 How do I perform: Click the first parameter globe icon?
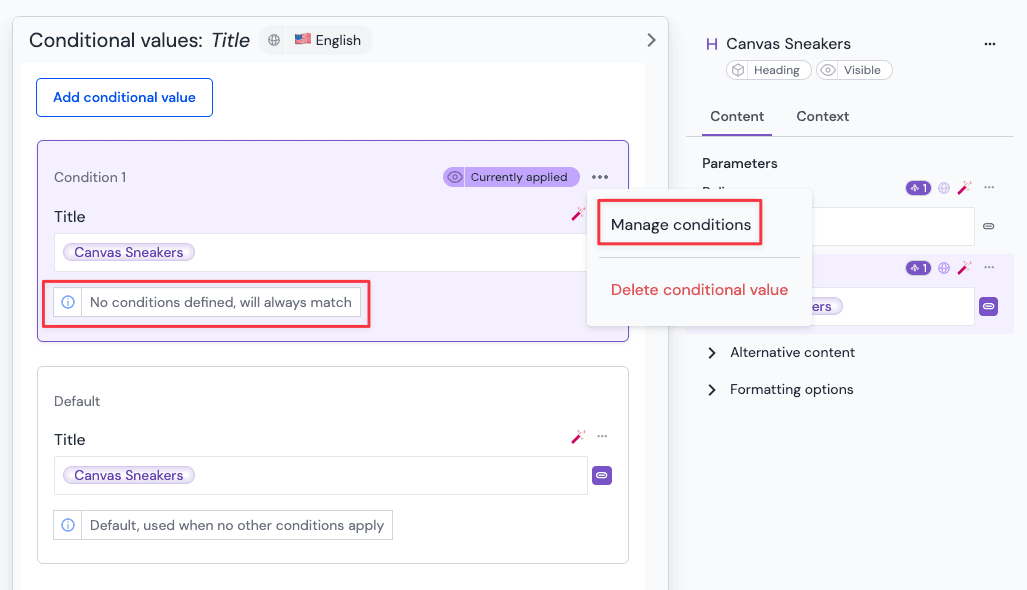coord(944,188)
